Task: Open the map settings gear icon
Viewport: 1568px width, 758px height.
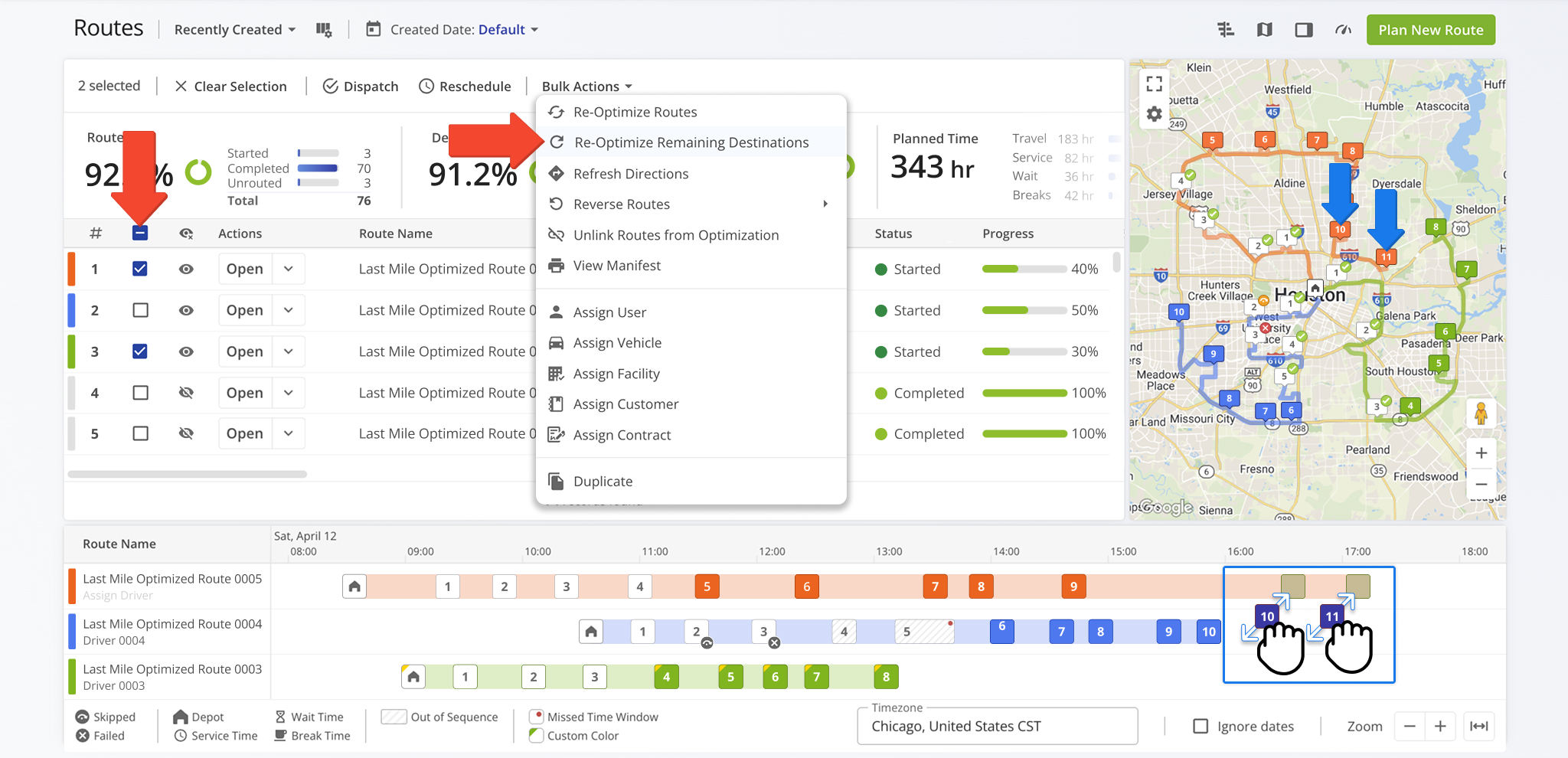Action: pyautogui.click(x=1154, y=113)
